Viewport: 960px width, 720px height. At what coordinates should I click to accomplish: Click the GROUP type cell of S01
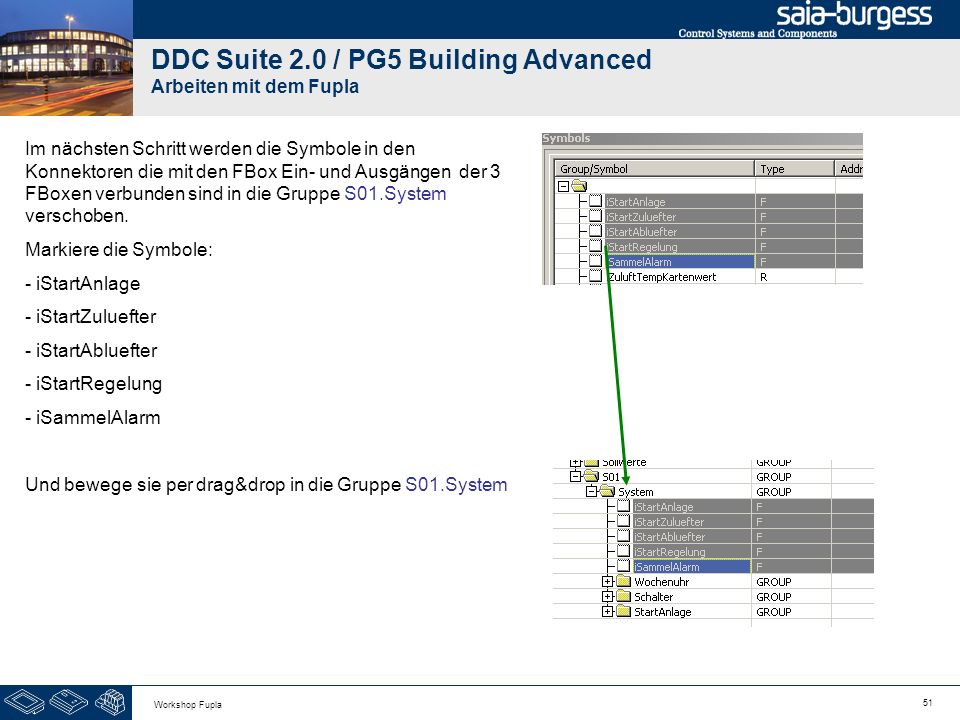tap(791, 476)
